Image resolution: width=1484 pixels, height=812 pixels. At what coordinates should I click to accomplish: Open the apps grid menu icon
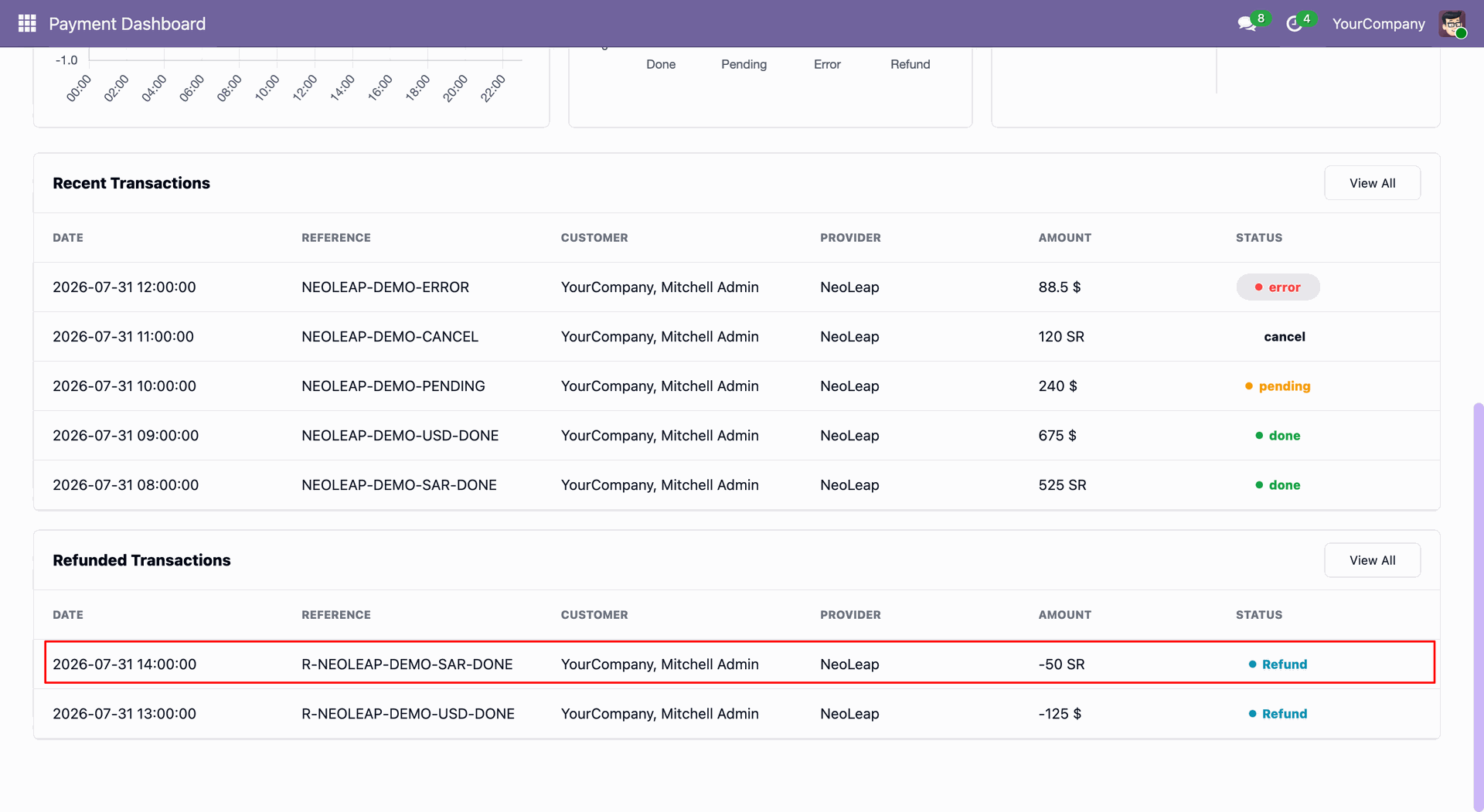(x=27, y=23)
